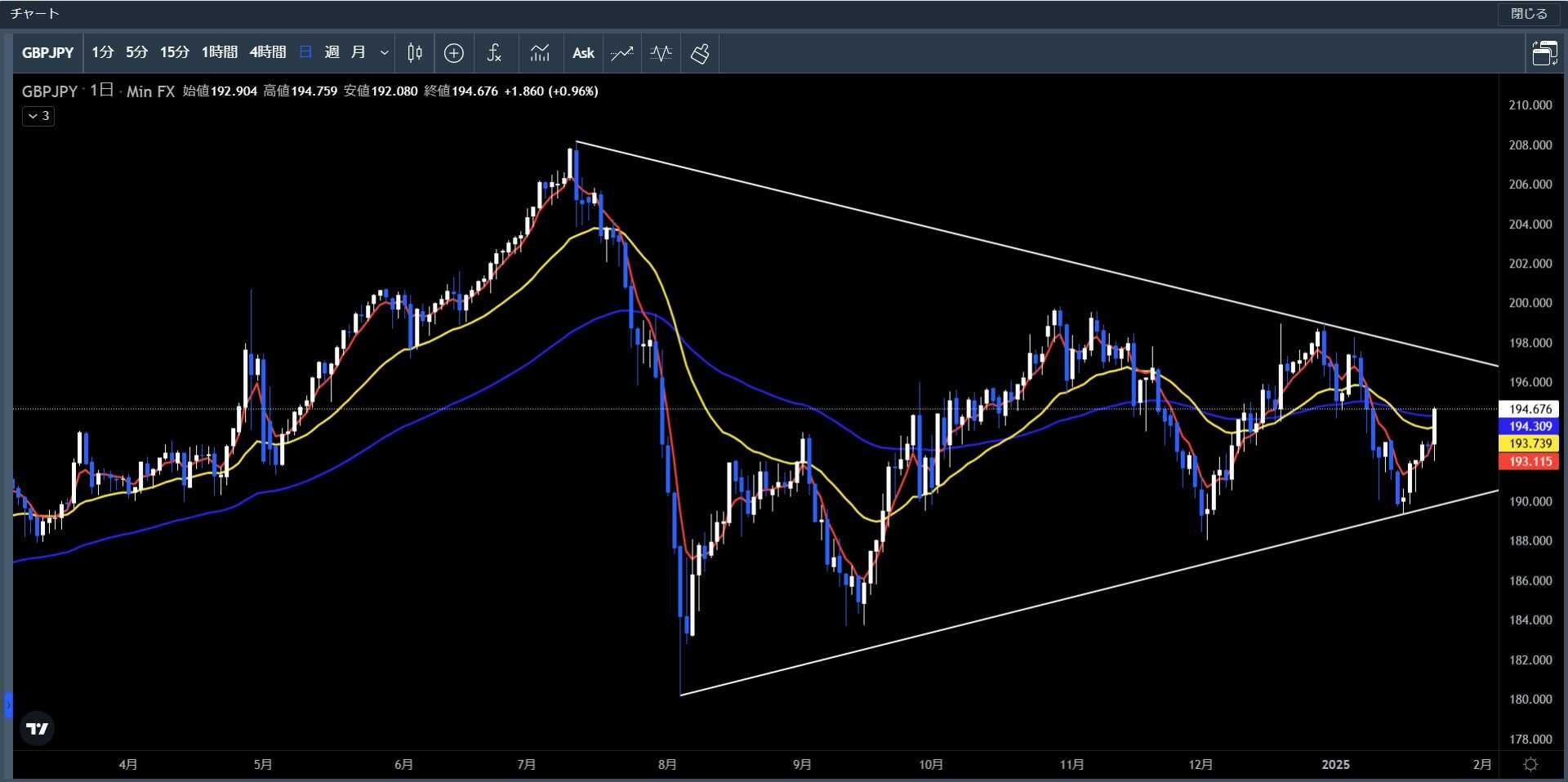Click the 8月 date axis label
This screenshot has width=1568, height=782.
(667, 765)
